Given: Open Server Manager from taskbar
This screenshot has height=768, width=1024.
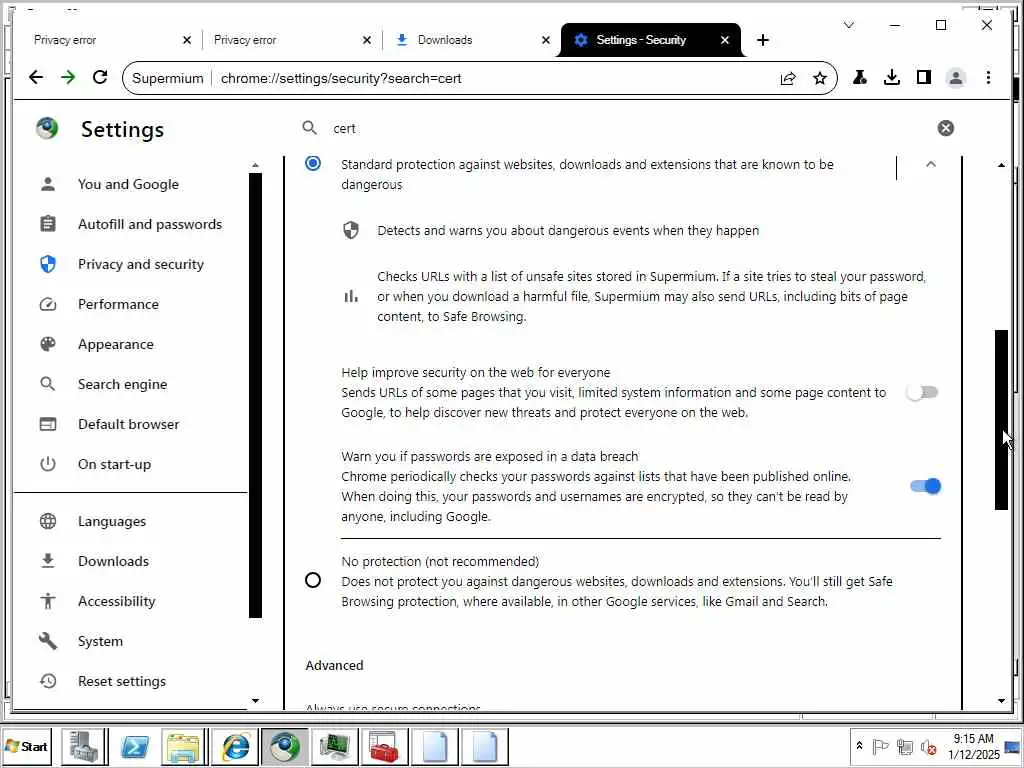Looking at the screenshot, I should coord(84,746).
